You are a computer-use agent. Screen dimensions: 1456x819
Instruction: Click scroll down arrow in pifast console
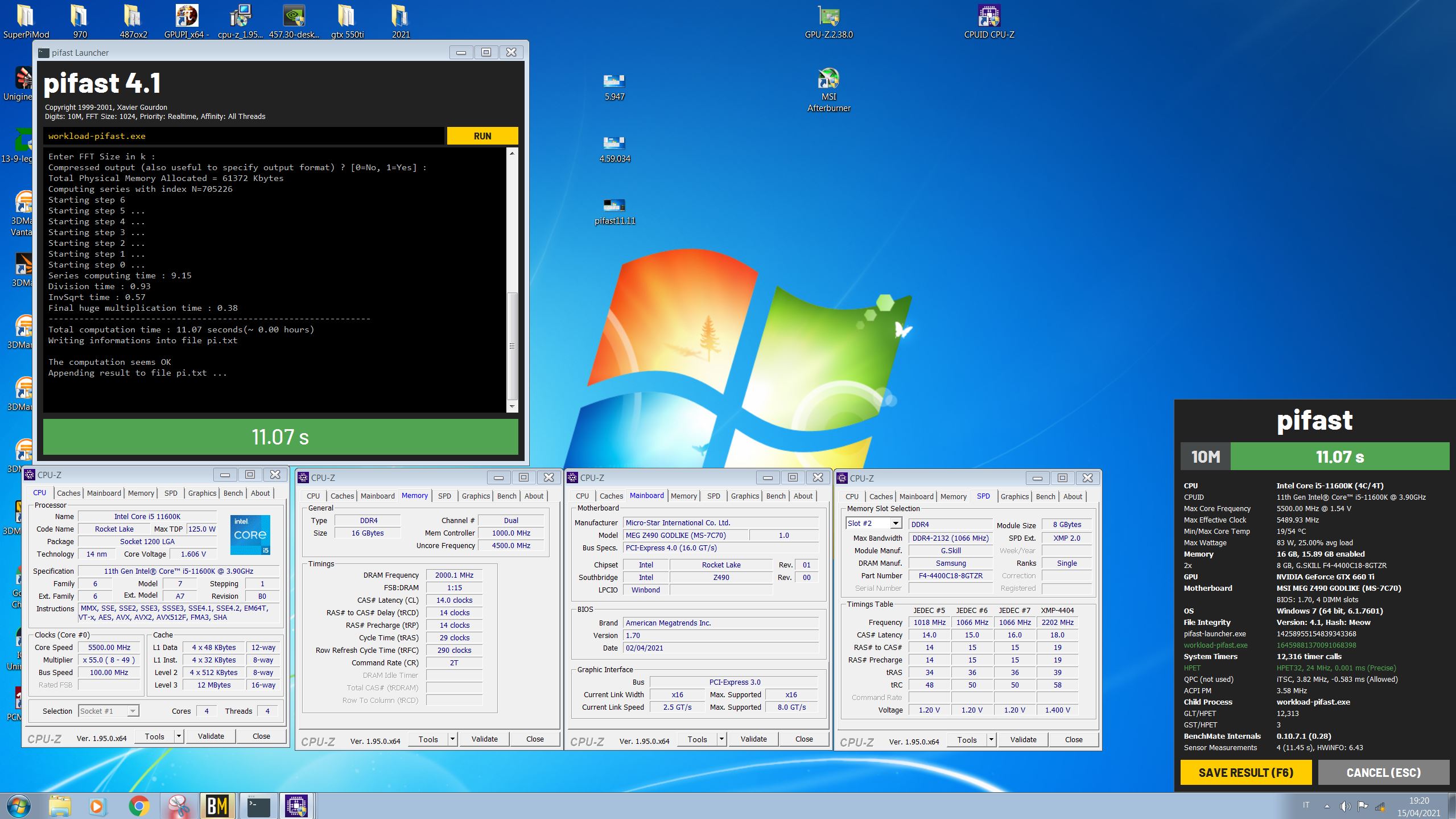pos(512,406)
